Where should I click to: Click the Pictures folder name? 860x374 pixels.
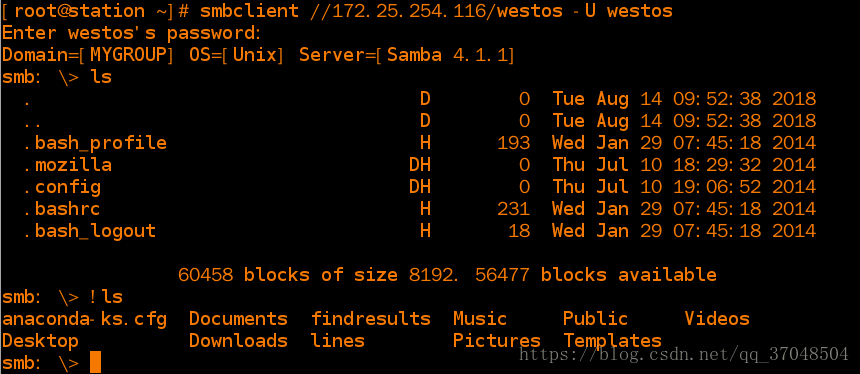pyautogui.click(x=497, y=341)
